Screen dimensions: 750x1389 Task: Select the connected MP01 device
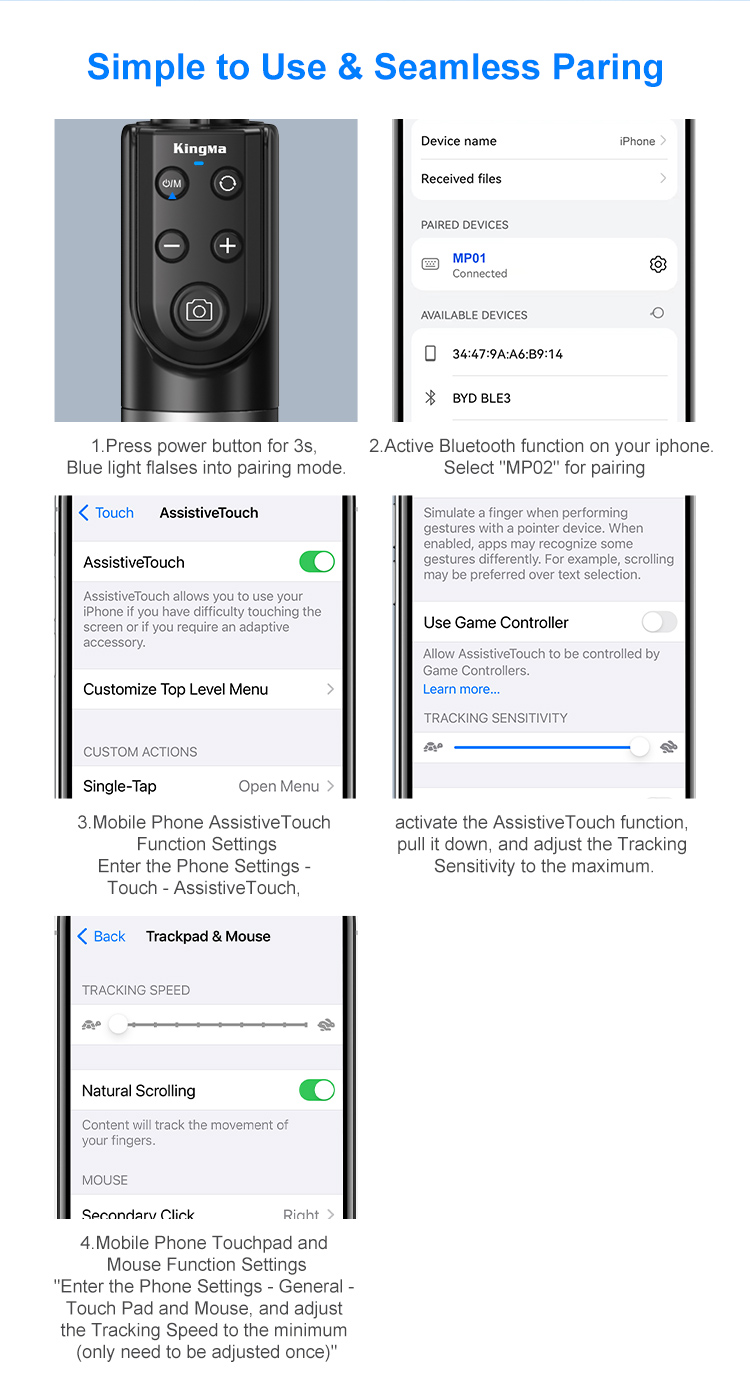click(x=545, y=264)
